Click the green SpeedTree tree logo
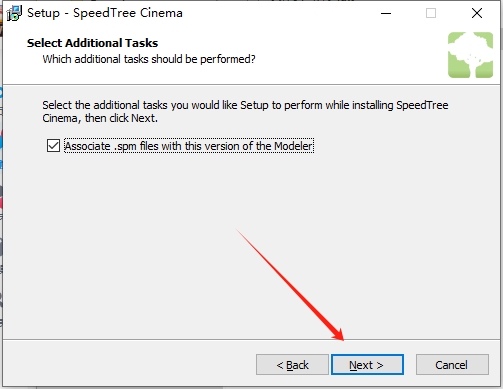 tap(470, 55)
